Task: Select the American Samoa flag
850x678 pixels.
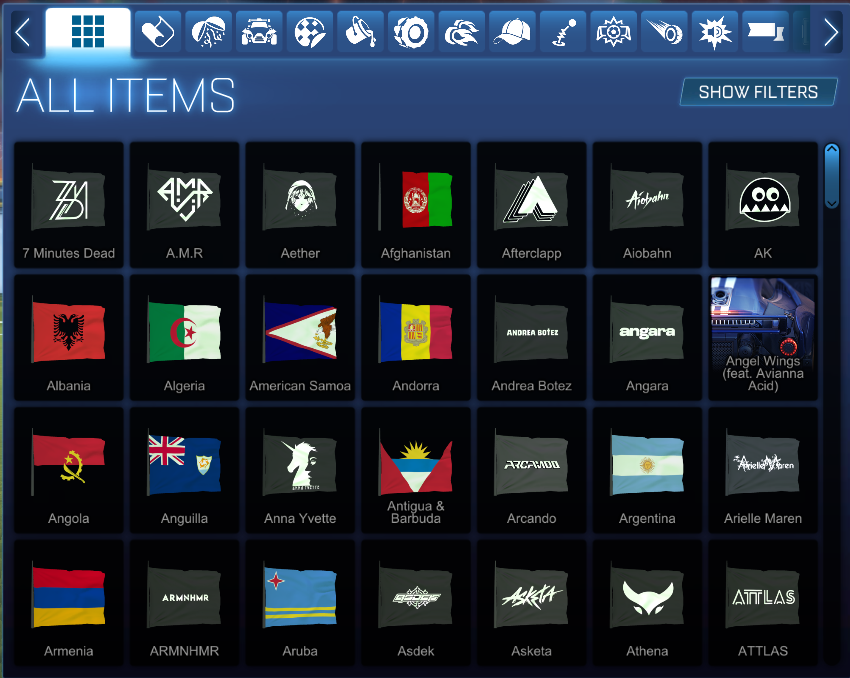Action: coord(300,338)
